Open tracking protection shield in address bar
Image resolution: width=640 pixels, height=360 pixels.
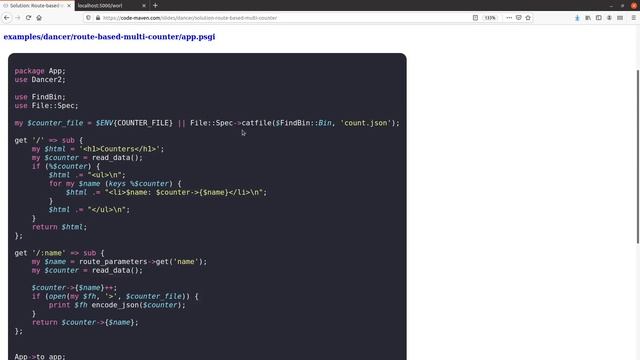pos(88,18)
